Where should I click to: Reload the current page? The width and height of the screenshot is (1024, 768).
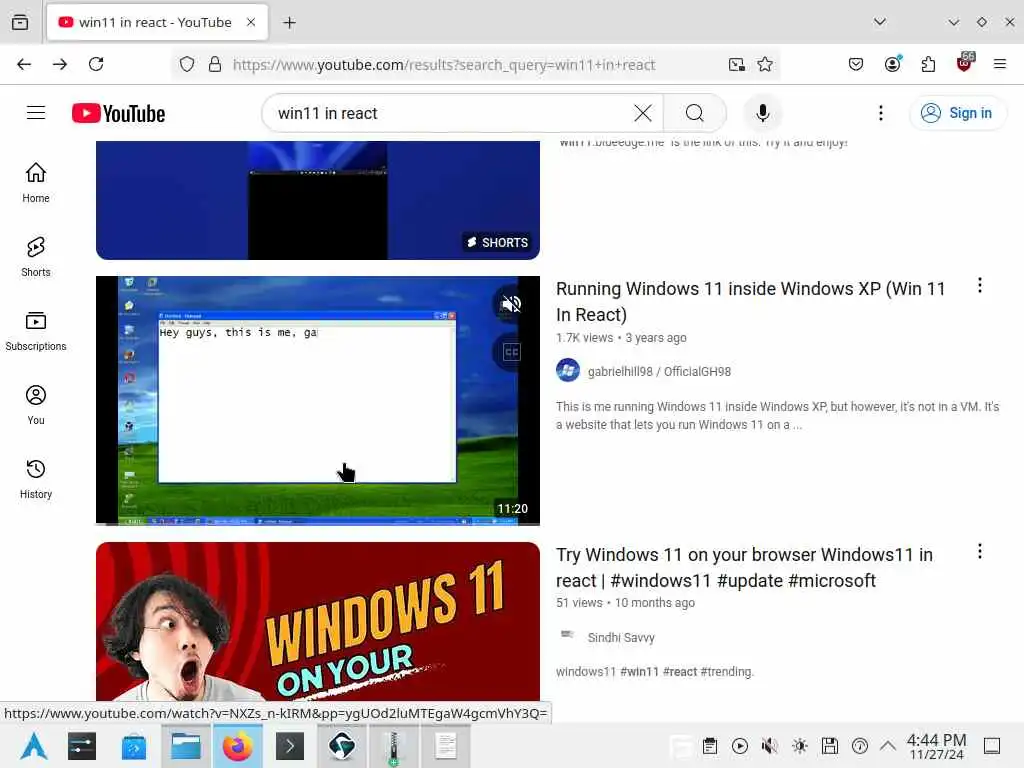[96, 64]
